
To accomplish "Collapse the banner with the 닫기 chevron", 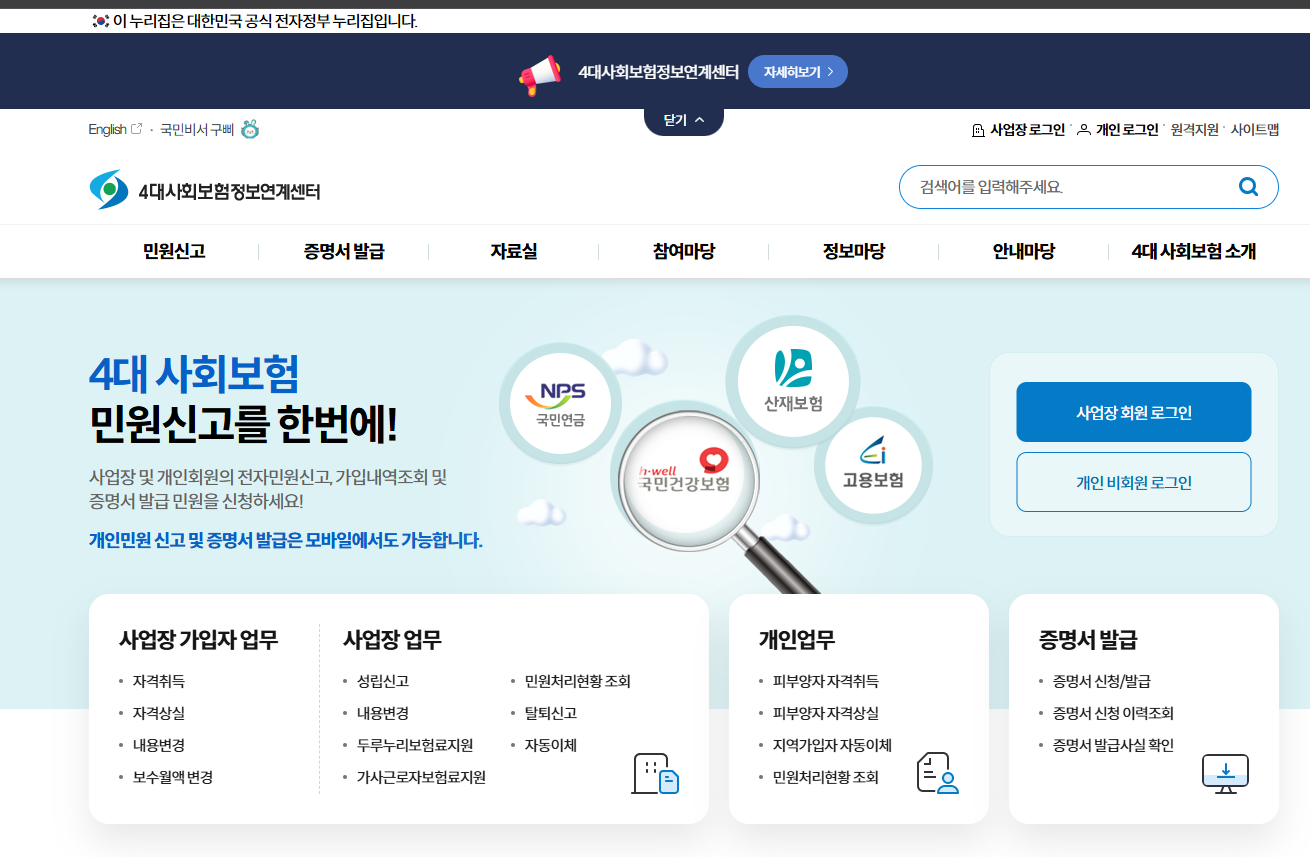I will 684,118.
